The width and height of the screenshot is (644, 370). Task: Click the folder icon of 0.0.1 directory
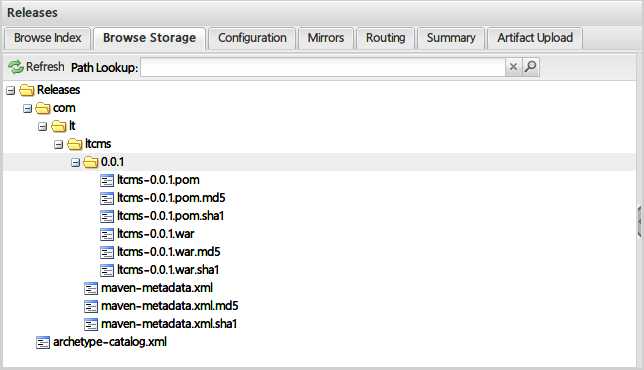click(91, 162)
